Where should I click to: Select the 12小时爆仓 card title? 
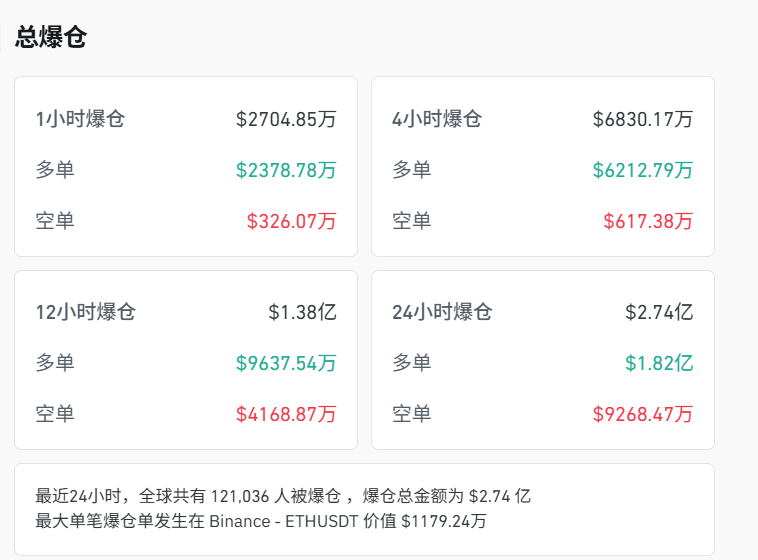click(x=85, y=312)
